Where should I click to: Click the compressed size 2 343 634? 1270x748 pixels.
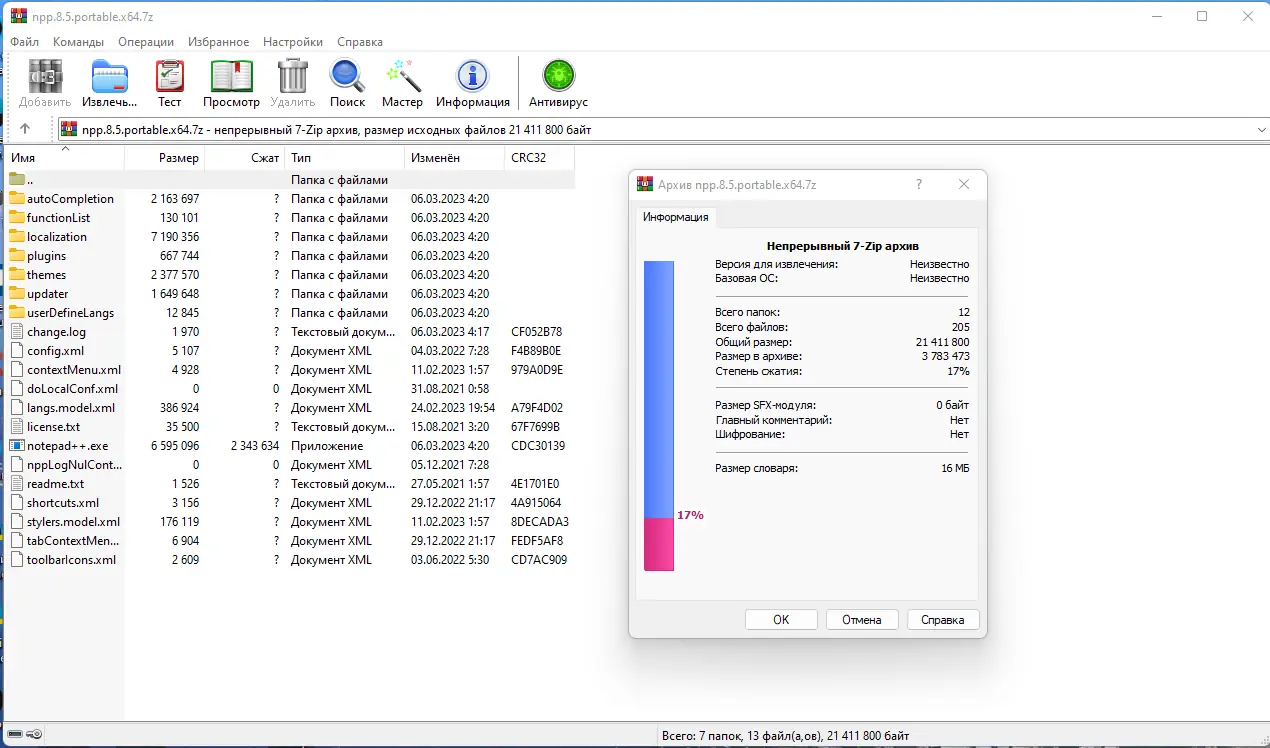[x=254, y=445]
